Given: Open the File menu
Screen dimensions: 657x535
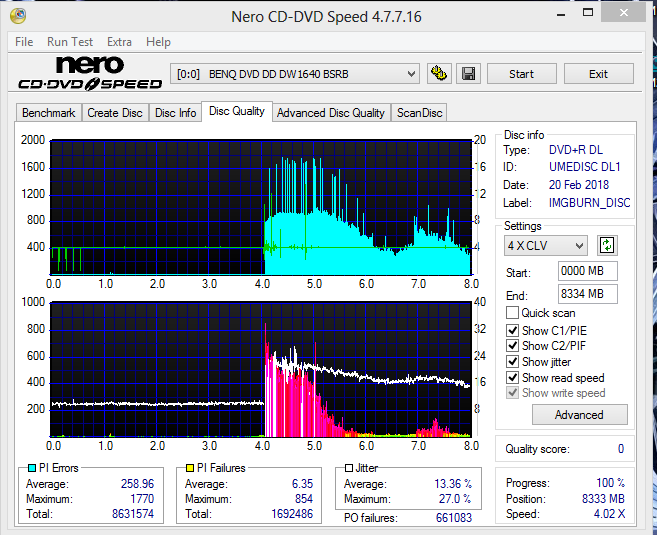Looking at the screenshot, I should (x=24, y=42).
